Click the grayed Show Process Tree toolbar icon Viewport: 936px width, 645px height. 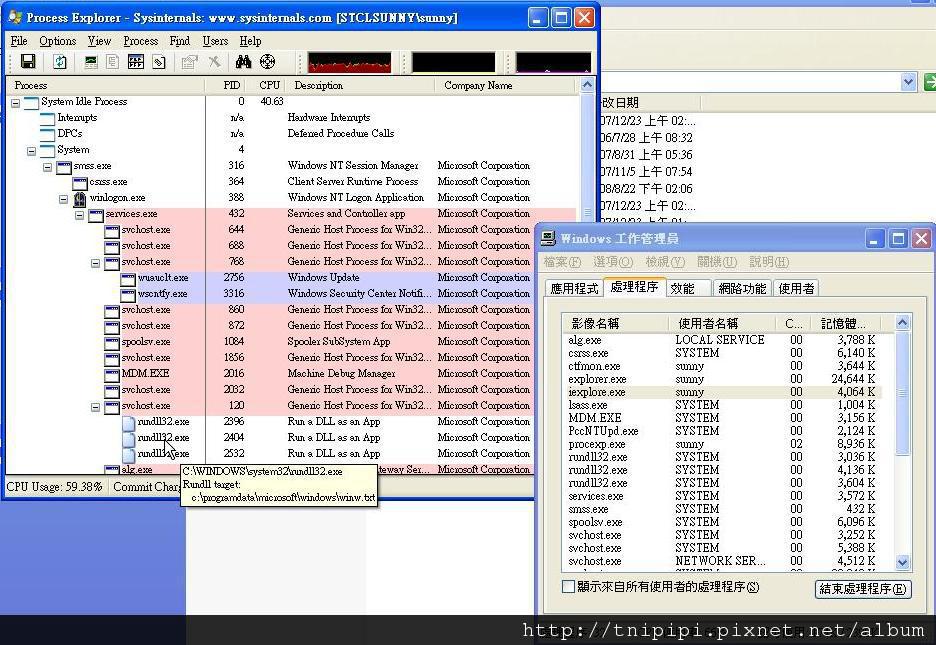112,61
